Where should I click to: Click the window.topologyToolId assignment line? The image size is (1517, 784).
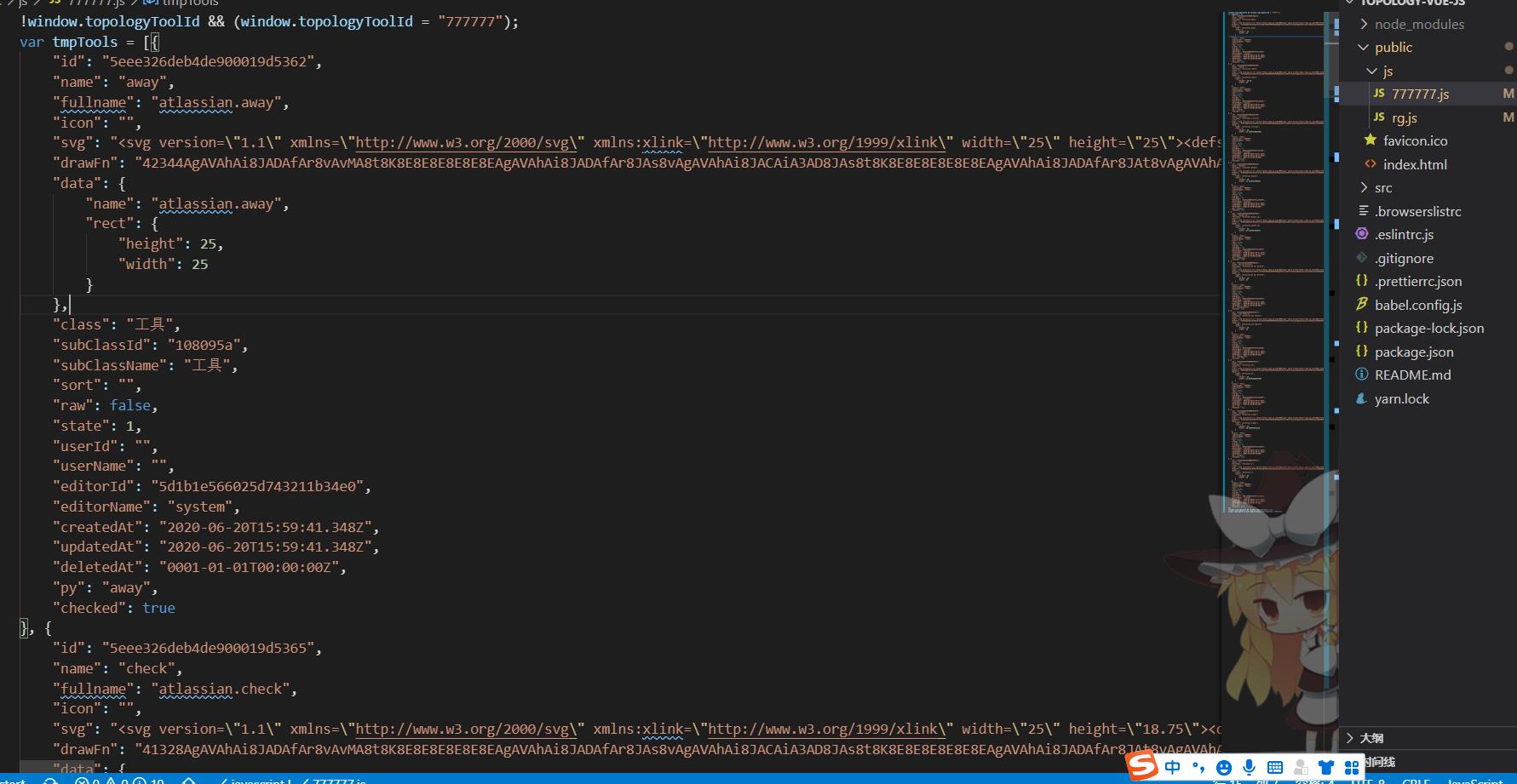click(270, 22)
